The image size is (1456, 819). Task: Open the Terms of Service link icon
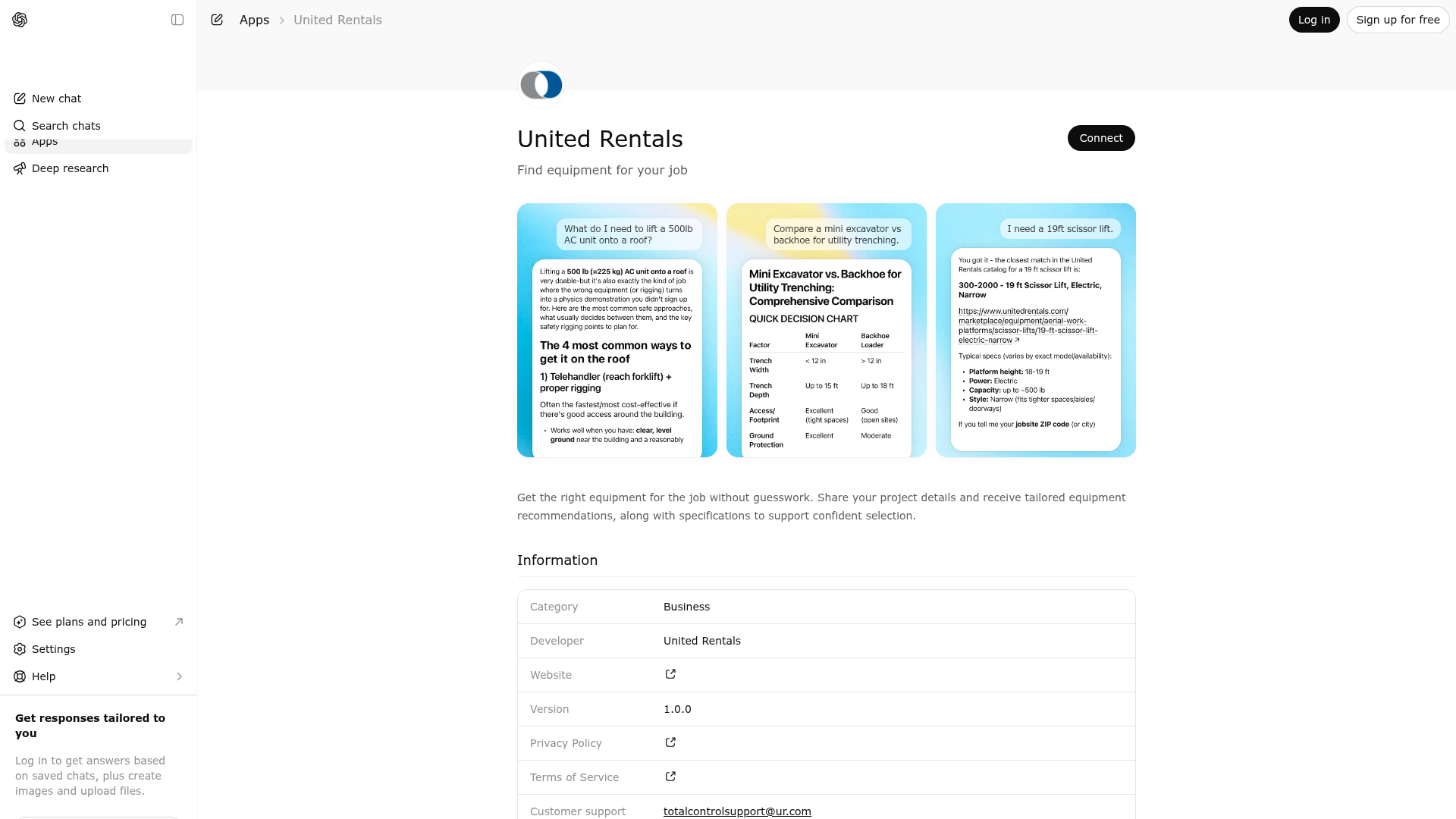(670, 777)
